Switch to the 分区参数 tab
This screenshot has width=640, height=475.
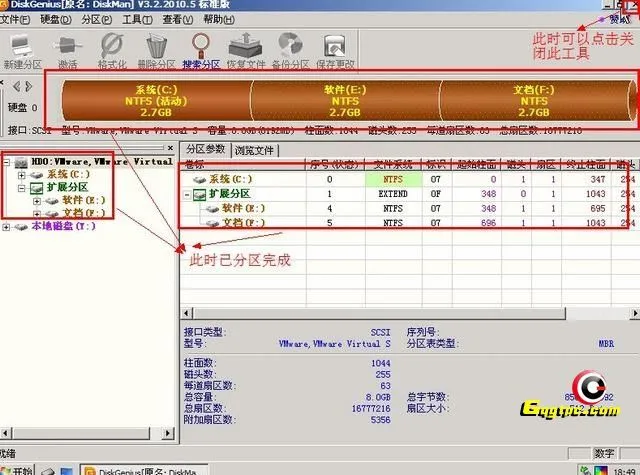[x=205, y=149]
